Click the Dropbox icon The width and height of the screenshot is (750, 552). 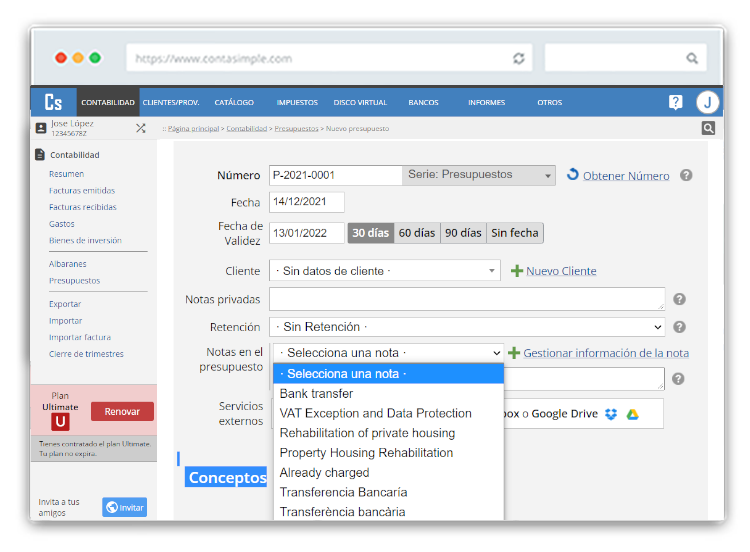(611, 414)
